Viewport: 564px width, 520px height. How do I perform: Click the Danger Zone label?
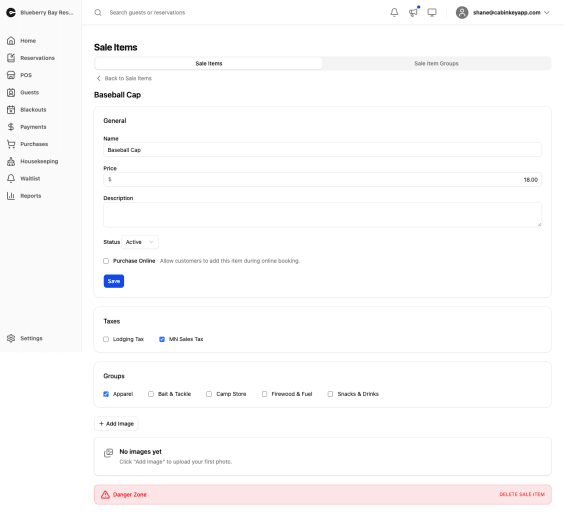pos(130,495)
